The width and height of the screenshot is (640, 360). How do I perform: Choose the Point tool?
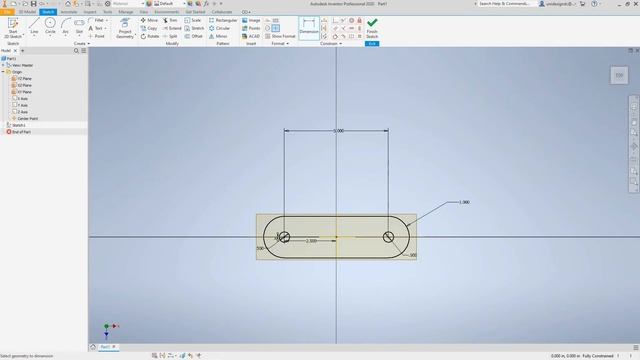tap(97, 36)
